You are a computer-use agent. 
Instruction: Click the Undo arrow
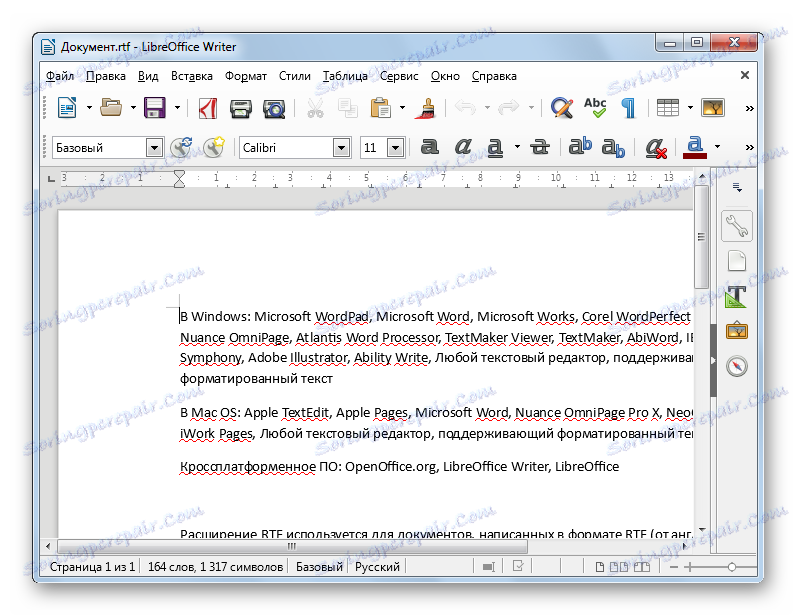click(466, 107)
